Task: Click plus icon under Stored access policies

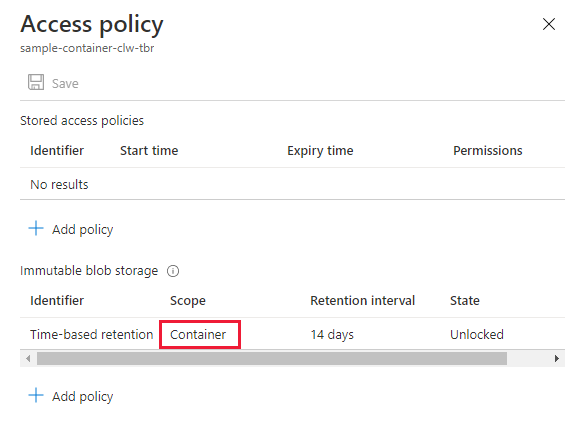Action: 36,228
